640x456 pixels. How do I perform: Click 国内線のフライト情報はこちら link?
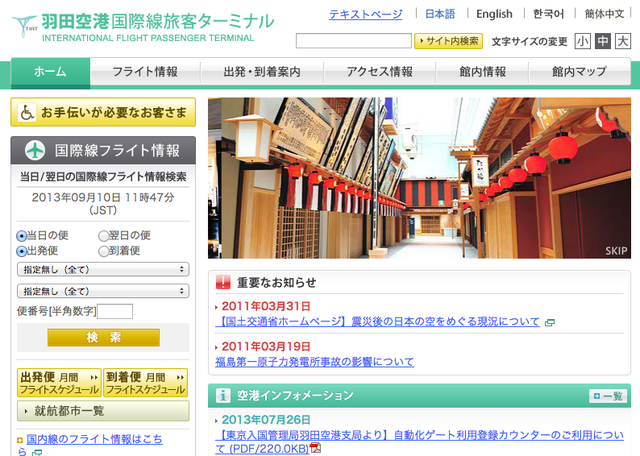(x=94, y=440)
